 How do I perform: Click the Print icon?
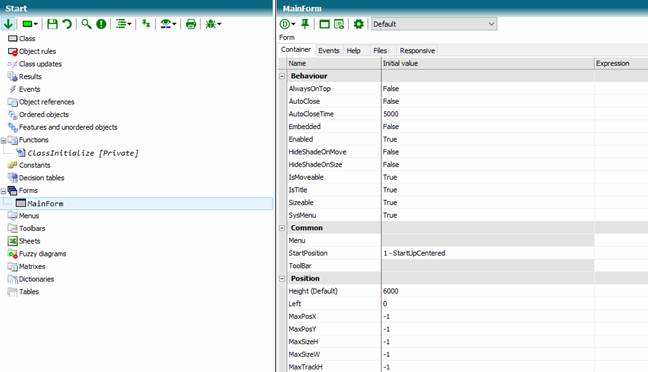coord(191,24)
